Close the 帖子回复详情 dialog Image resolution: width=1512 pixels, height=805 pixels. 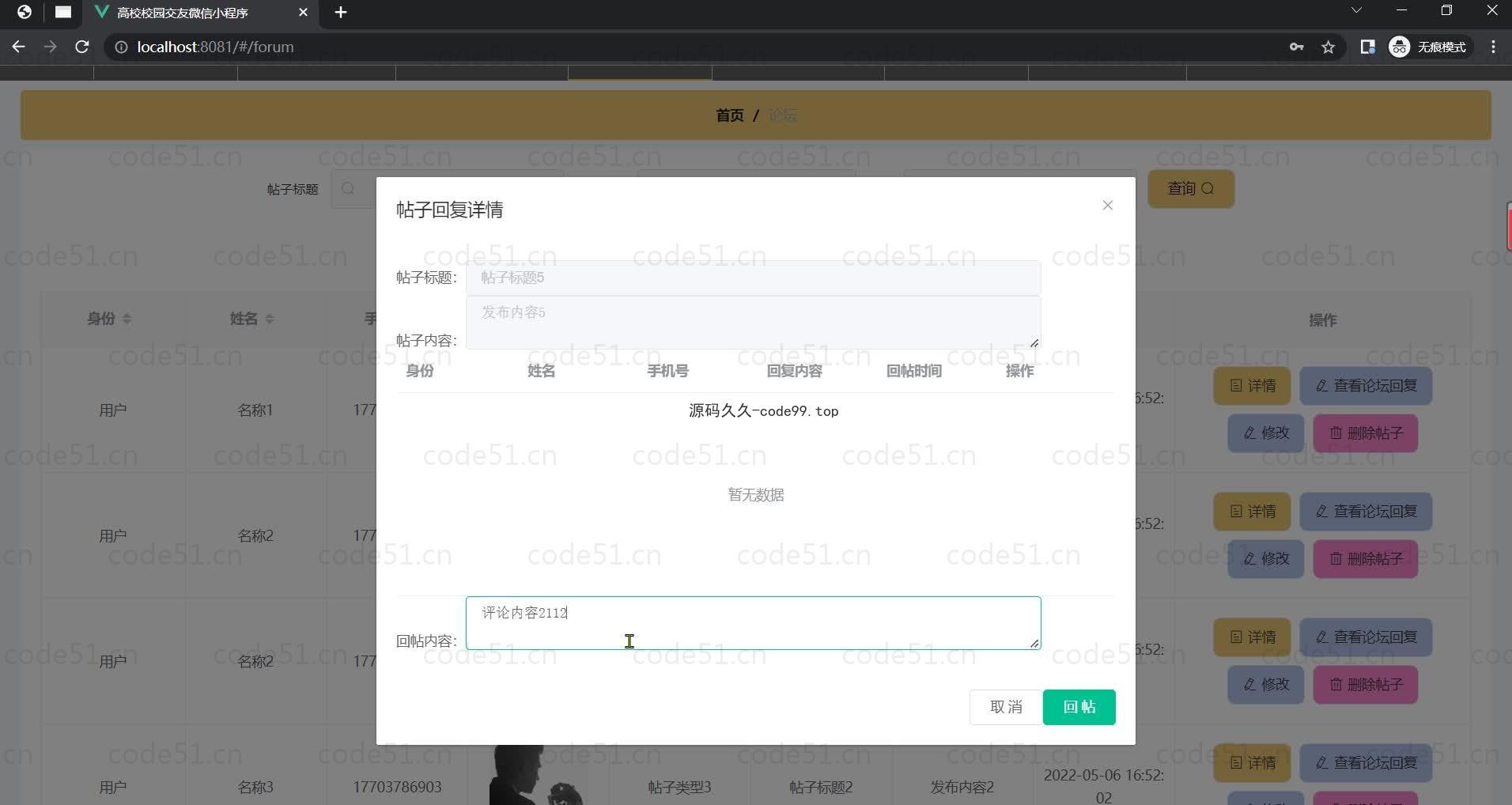(1107, 206)
